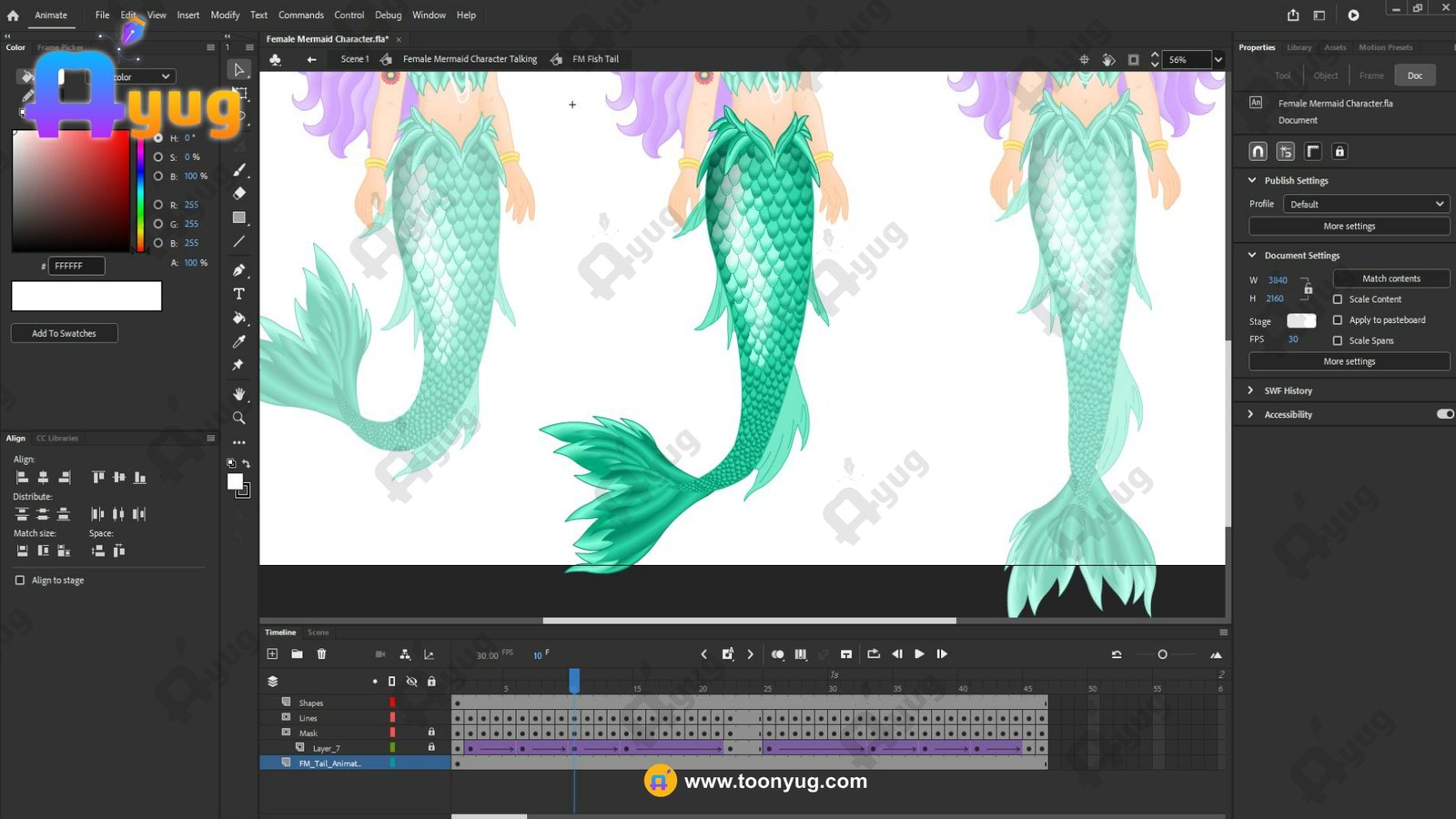Activate the Eyedropper tool
1456x819 pixels.
[239, 341]
